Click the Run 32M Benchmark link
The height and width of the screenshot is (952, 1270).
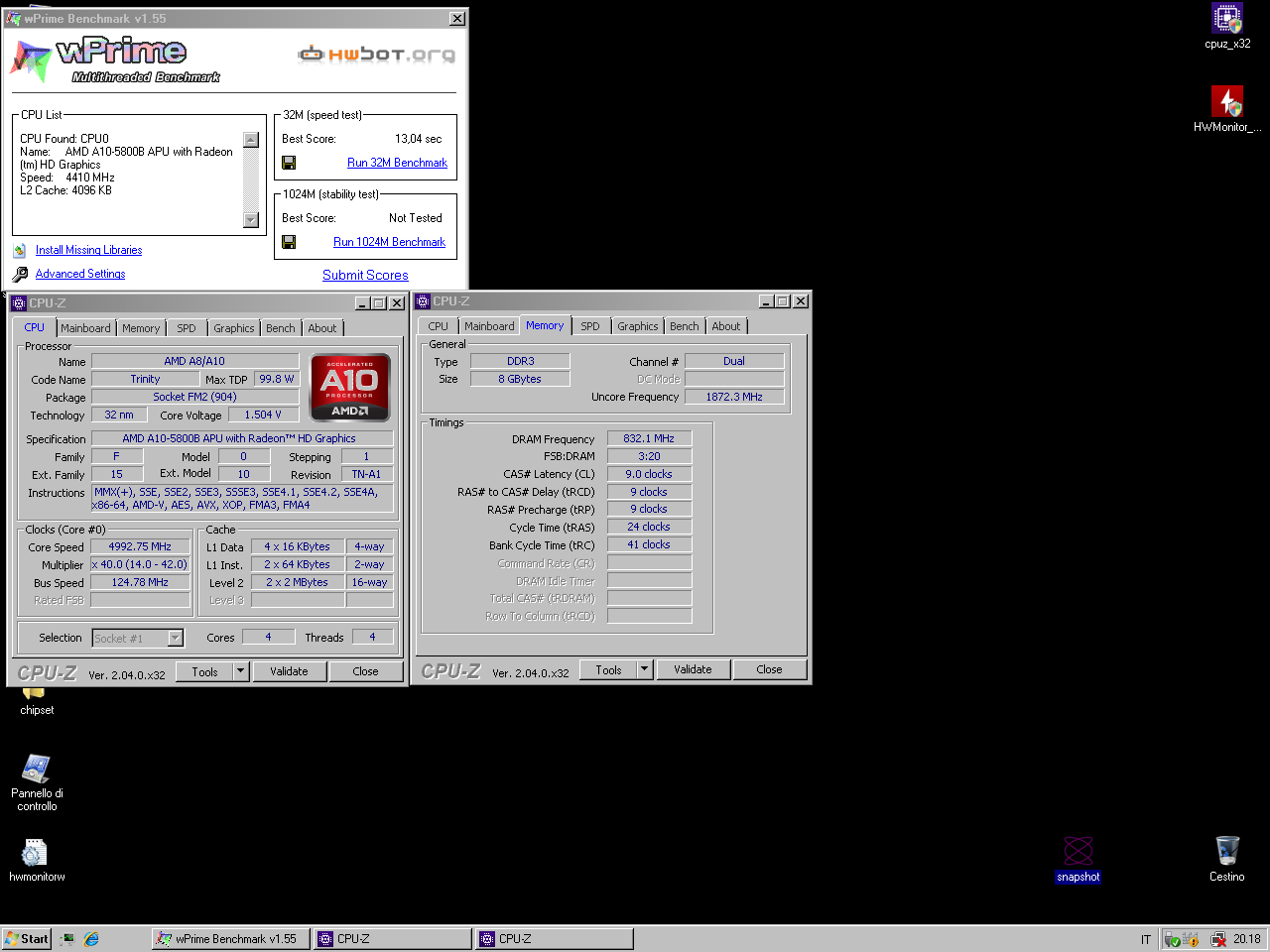pos(397,163)
